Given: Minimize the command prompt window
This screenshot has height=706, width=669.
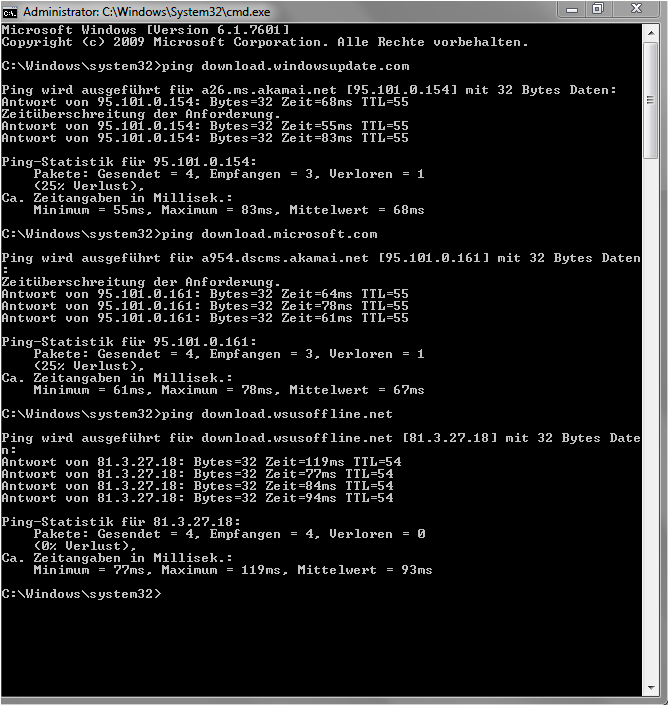Looking at the screenshot, I should point(571,9).
